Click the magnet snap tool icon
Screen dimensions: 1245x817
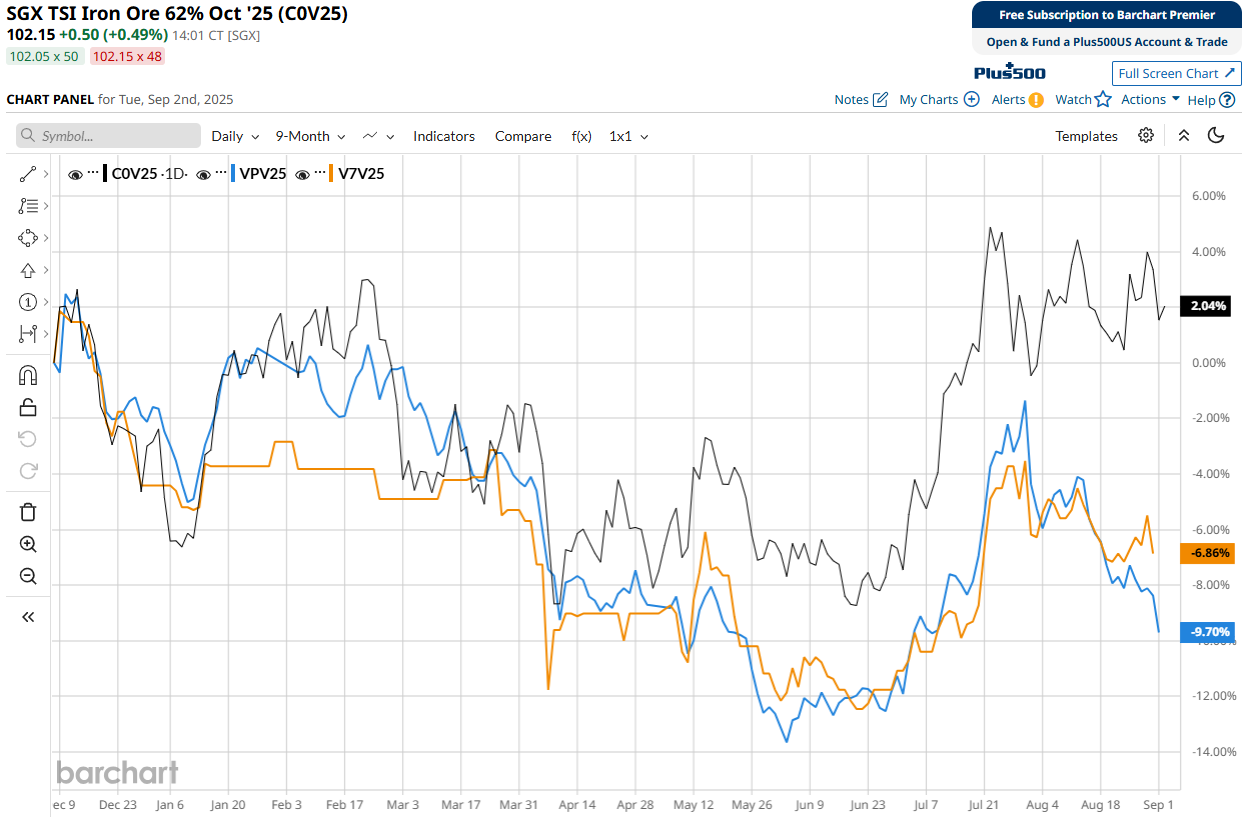[28, 375]
